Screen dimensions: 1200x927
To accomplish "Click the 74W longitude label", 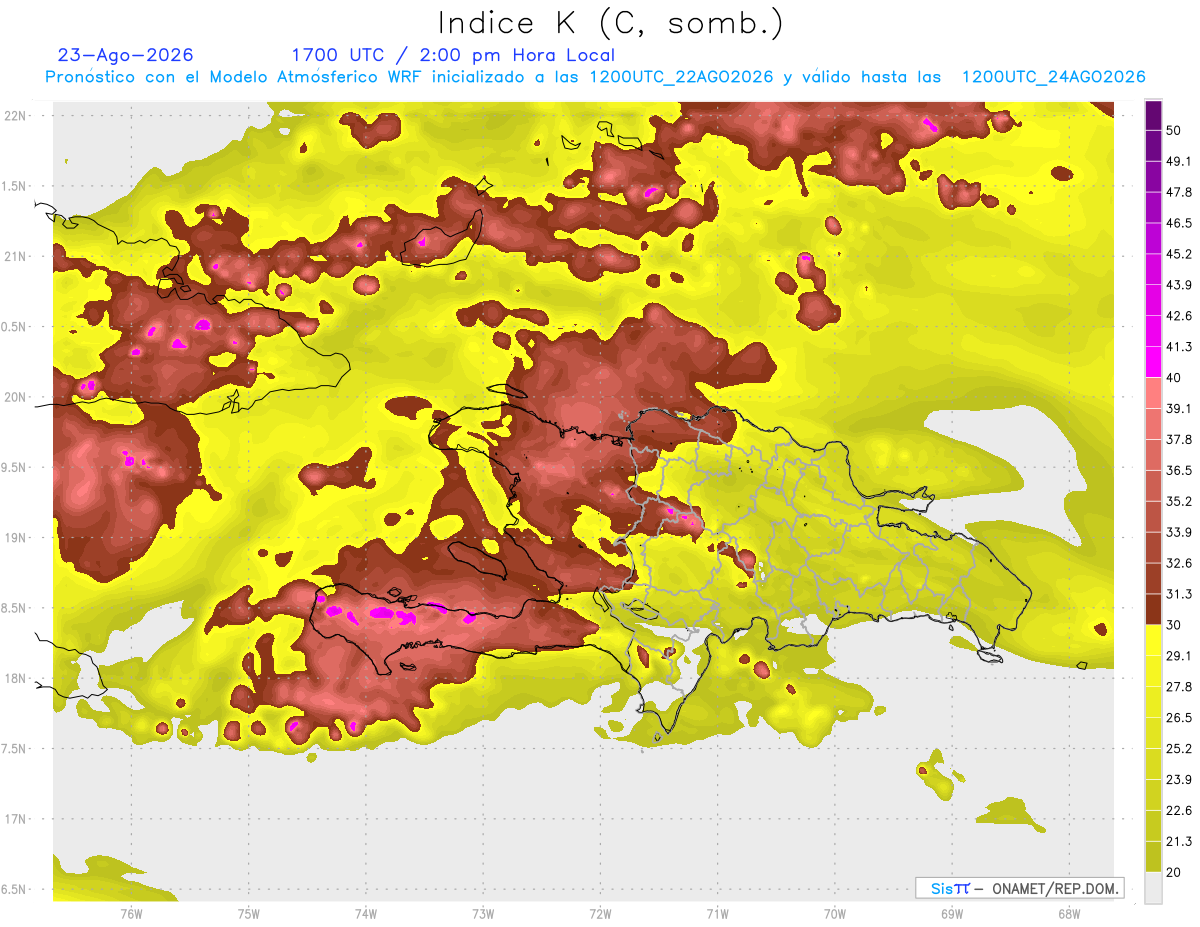I will coord(365,914).
